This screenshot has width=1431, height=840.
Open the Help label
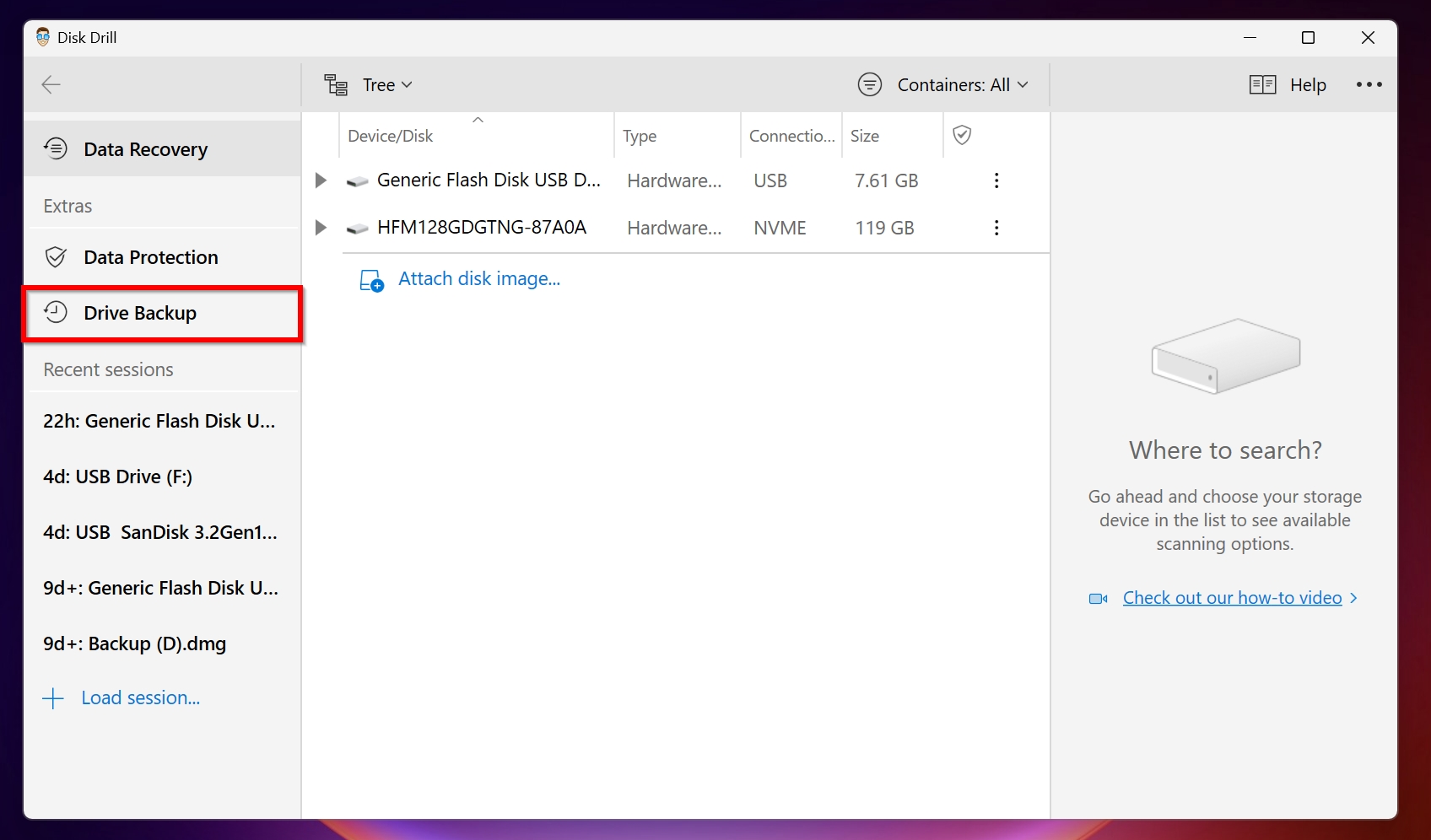[x=1308, y=84]
